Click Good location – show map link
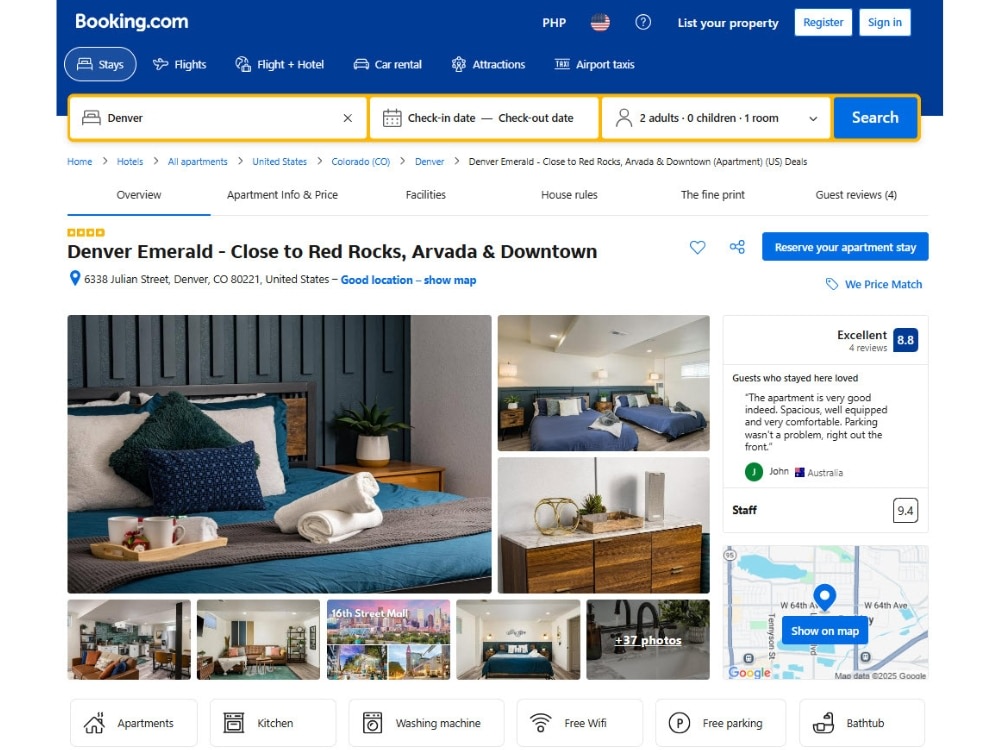This screenshot has width=1000, height=750. coord(408,280)
